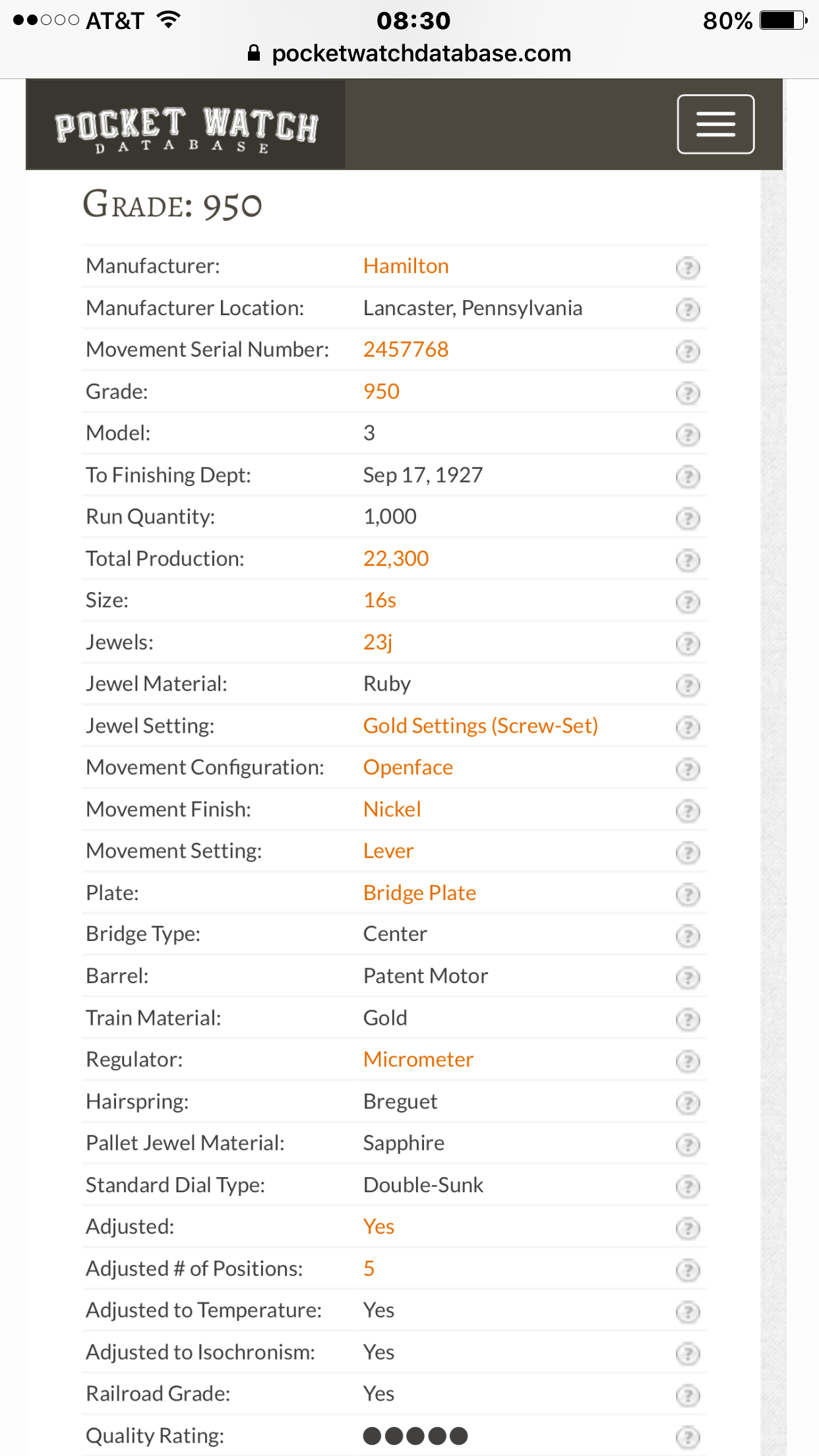The width and height of the screenshot is (819, 1456).
Task: Click the help icon for Jewel Material
Action: point(687,685)
